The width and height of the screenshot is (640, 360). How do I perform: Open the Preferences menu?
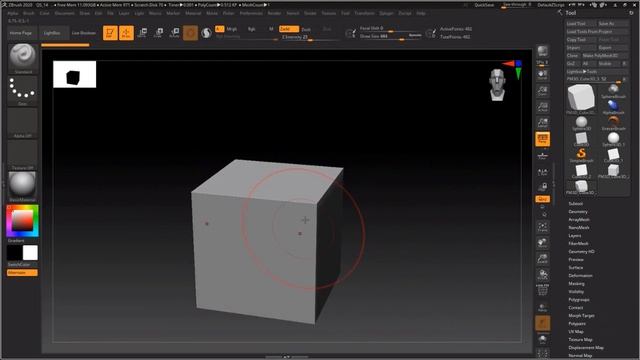tap(251, 13)
